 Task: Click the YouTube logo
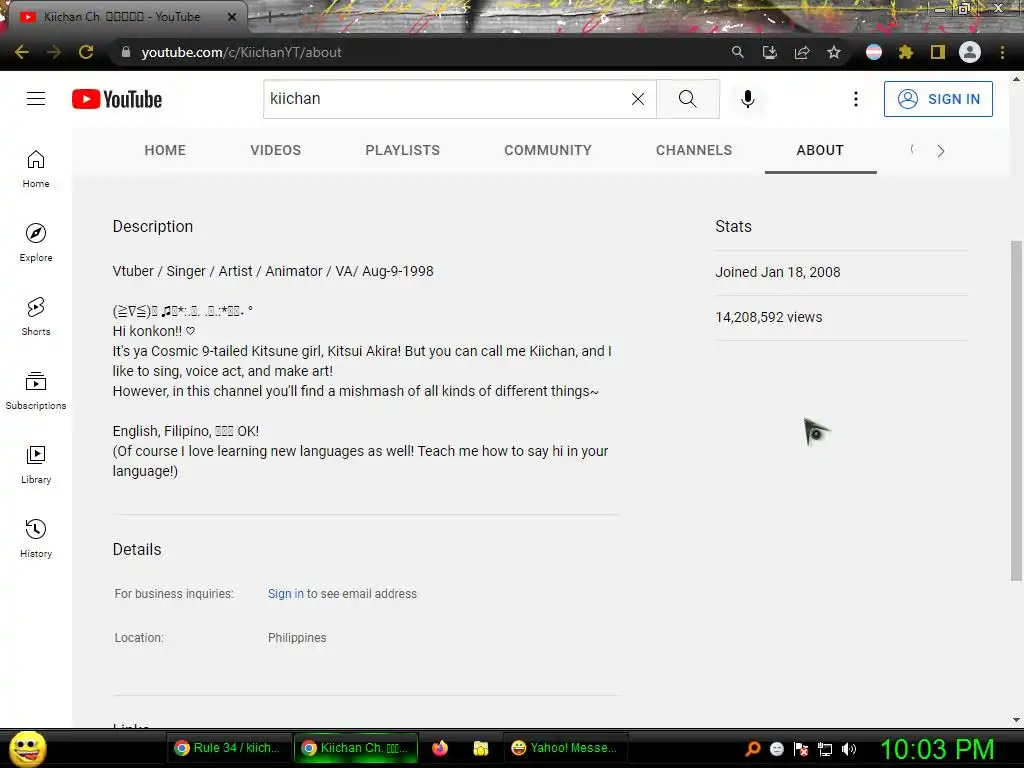tap(117, 99)
